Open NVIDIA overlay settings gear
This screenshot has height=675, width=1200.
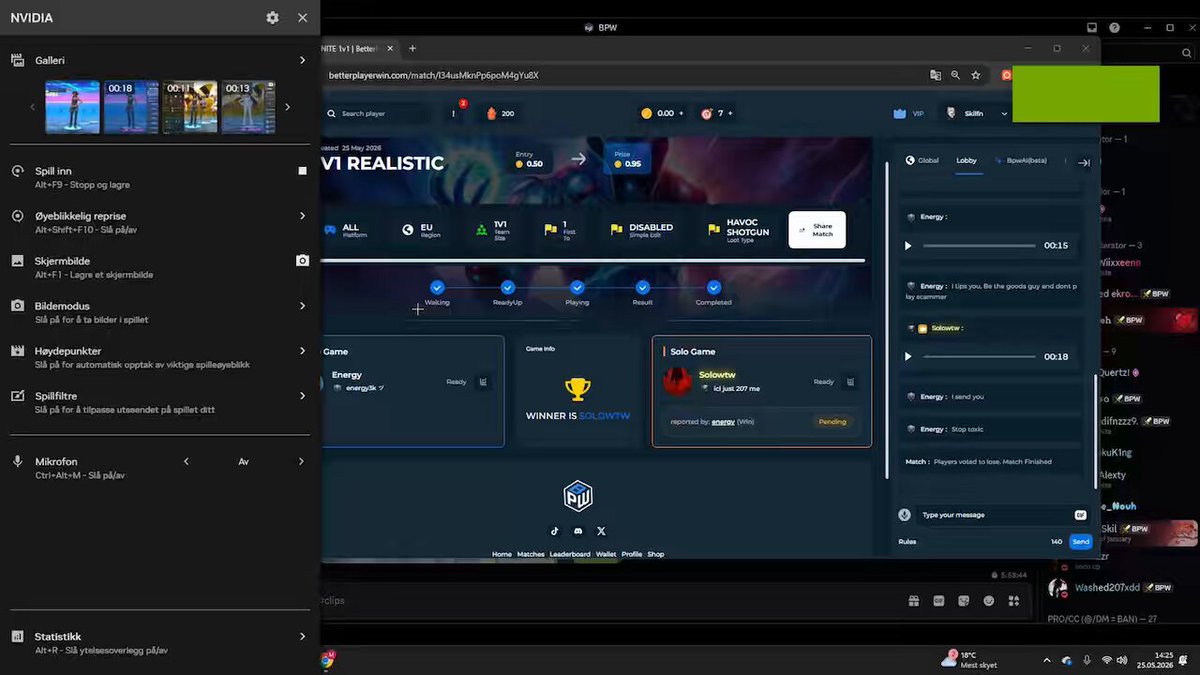click(273, 18)
